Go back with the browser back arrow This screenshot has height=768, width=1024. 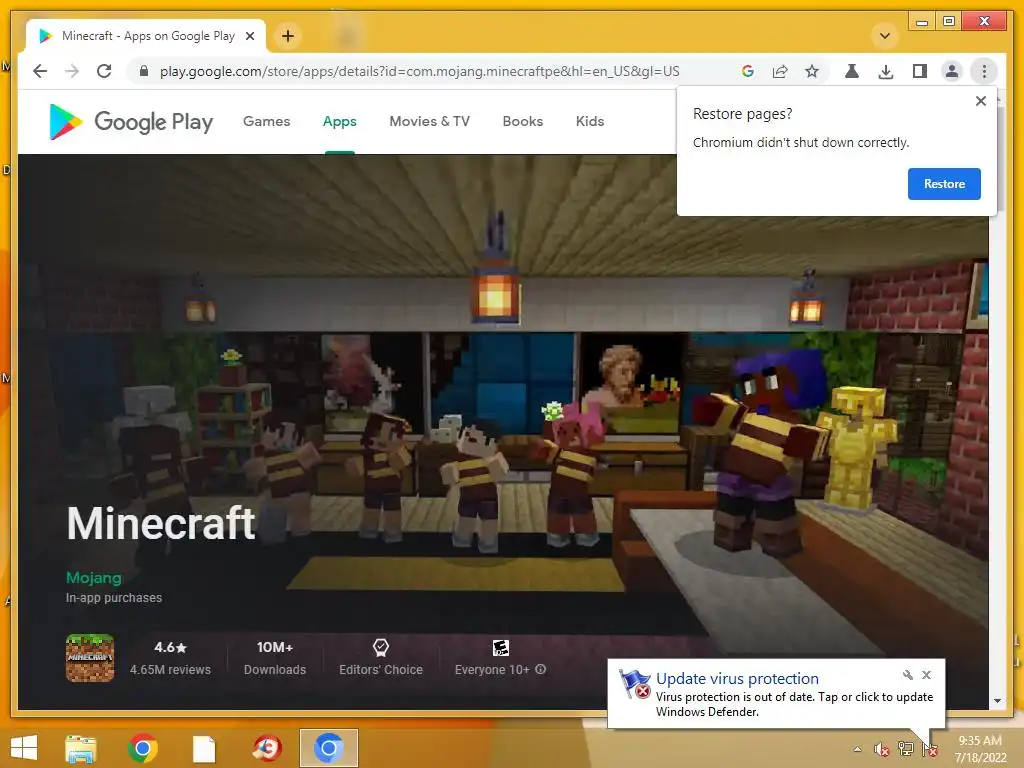pyautogui.click(x=40, y=71)
